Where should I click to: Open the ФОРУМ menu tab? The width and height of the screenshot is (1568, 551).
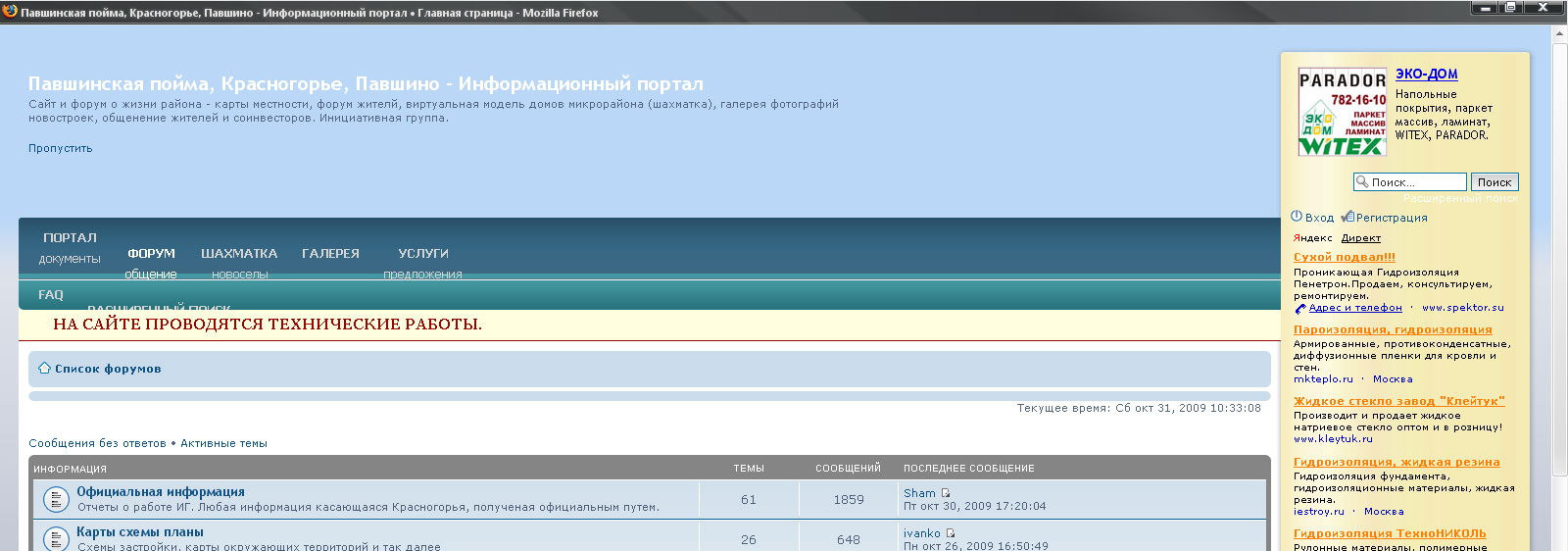151,253
